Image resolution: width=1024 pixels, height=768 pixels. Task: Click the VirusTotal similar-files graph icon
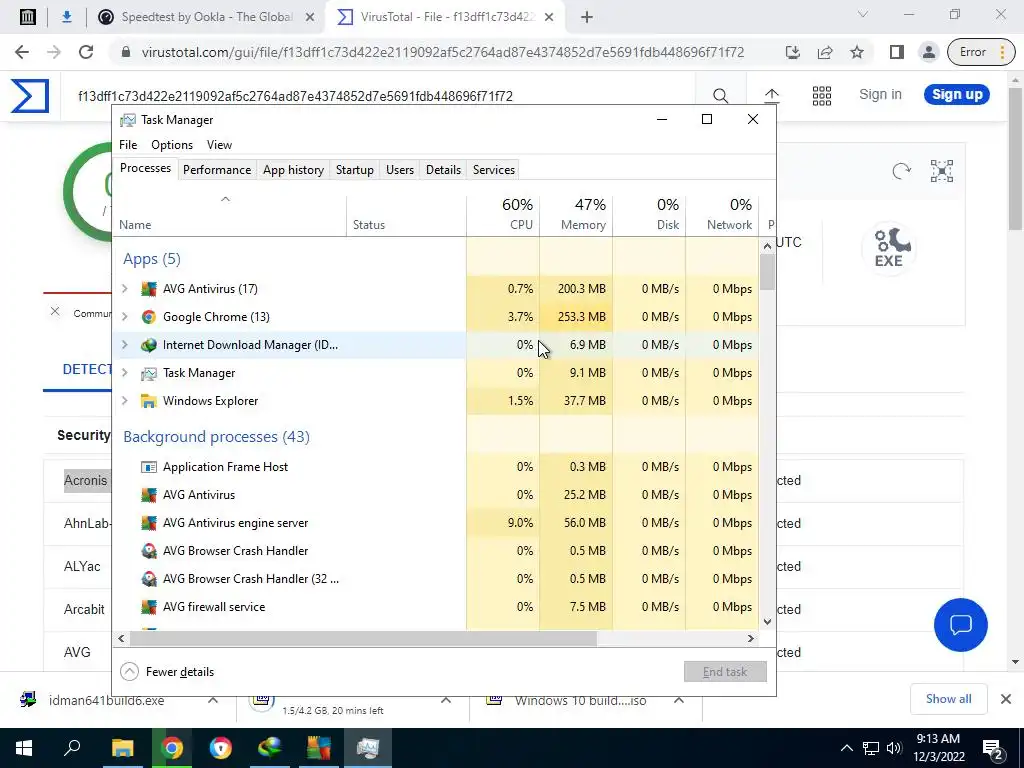942,171
